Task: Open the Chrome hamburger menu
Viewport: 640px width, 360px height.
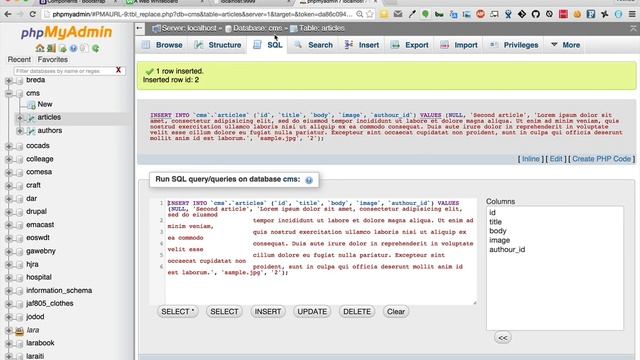Action: [632, 14]
